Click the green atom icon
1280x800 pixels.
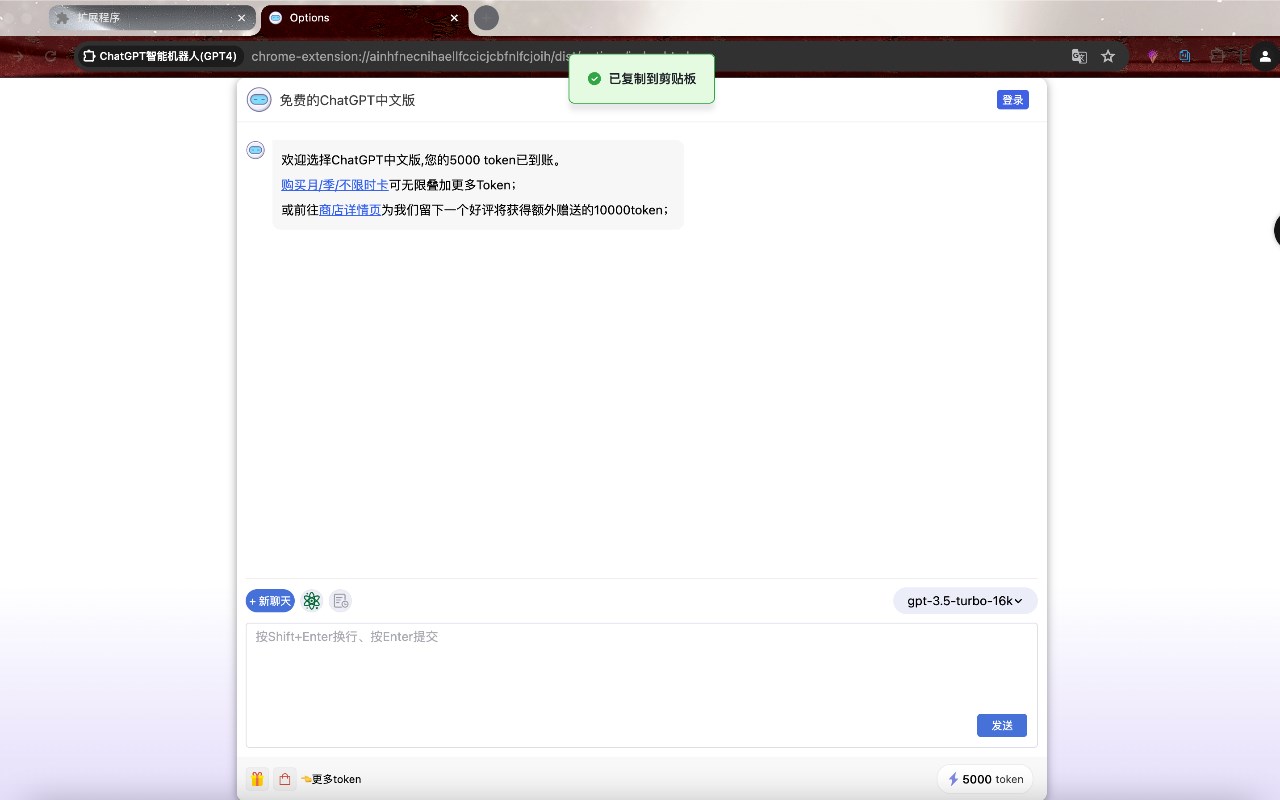click(312, 601)
